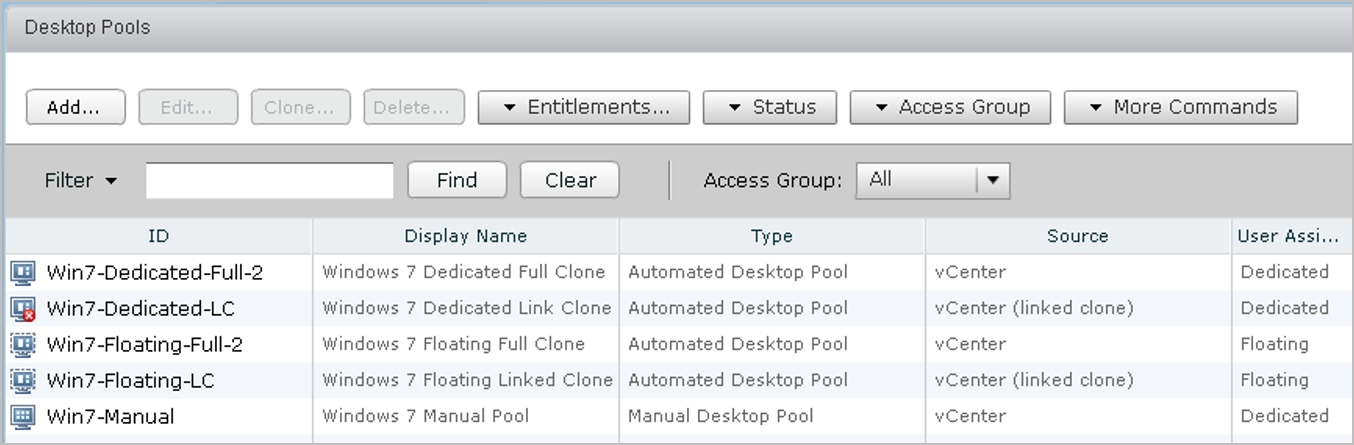
Task: Click the Add button
Action: [75, 108]
